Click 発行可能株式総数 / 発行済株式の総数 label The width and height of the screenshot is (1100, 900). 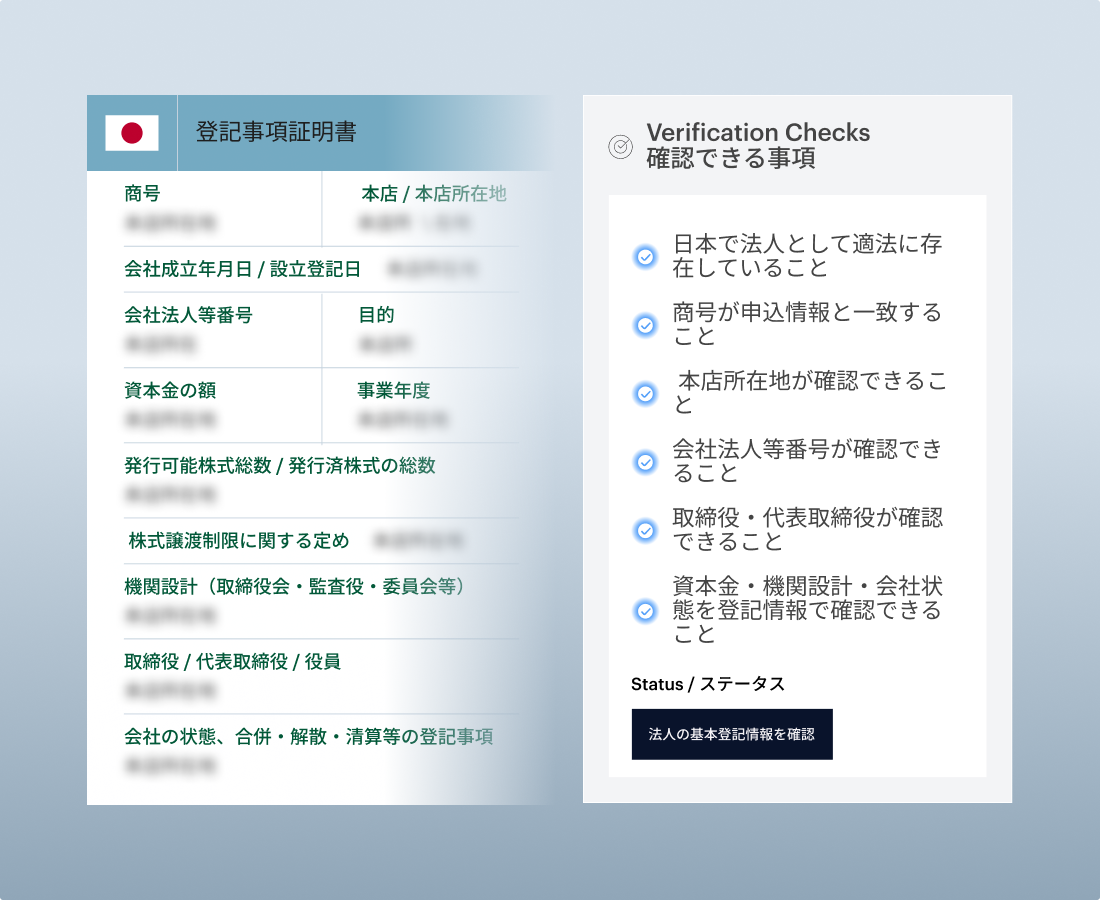280,465
